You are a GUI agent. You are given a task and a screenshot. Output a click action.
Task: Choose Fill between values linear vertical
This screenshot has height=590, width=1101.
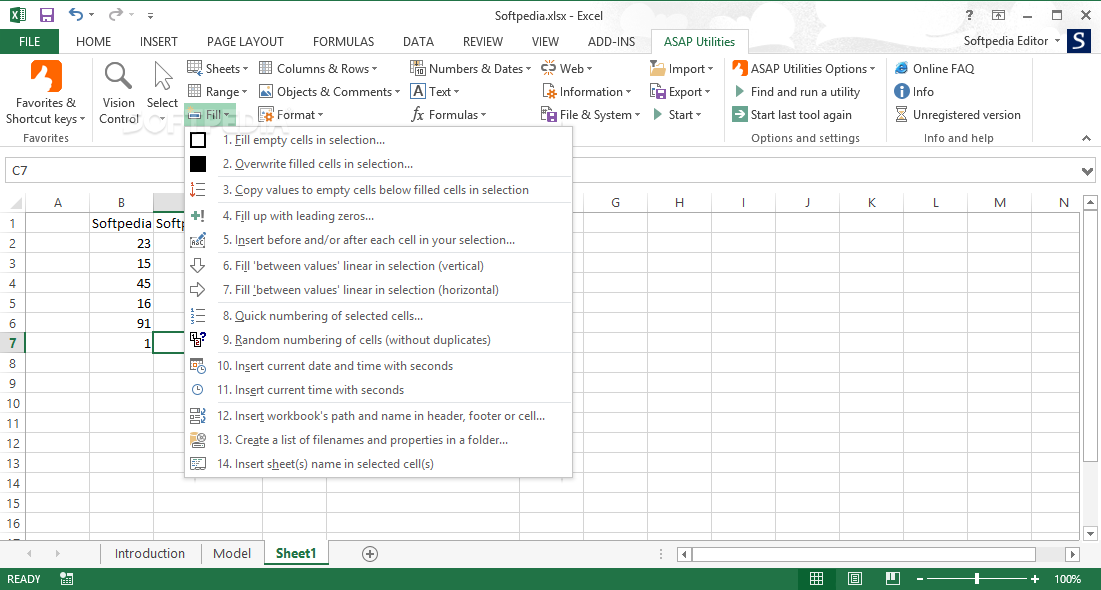(379, 266)
